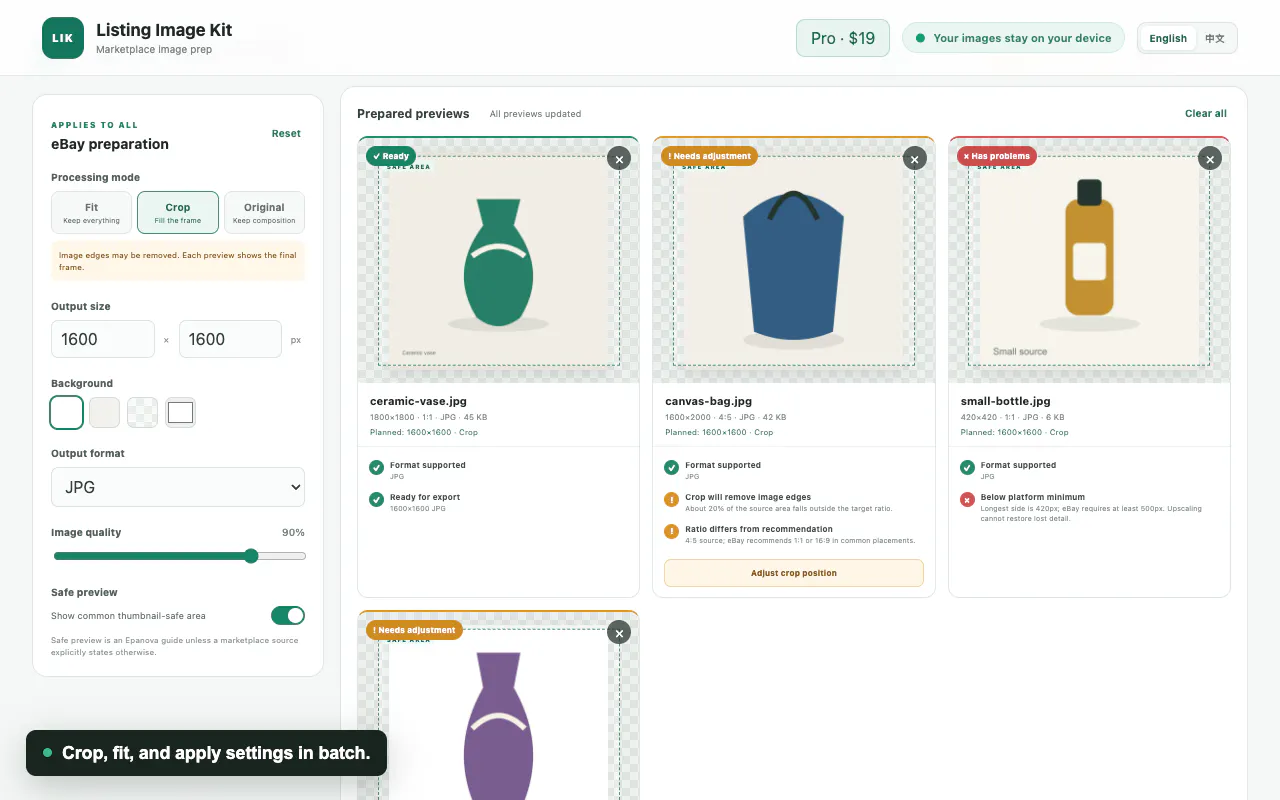Select the Crop processing mode
Viewport: 1280px width, 800px height.
click(x=178, y=213)
